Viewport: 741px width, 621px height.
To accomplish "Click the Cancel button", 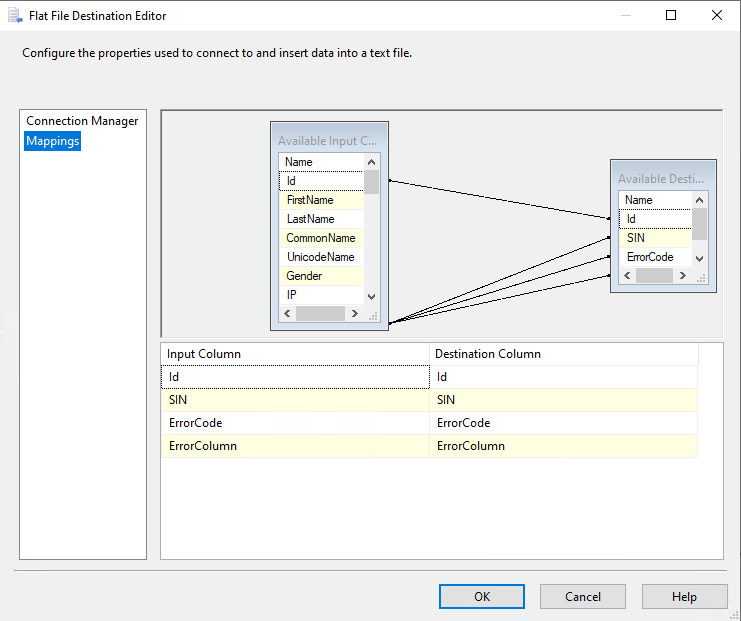I will (x=582, y=597).
